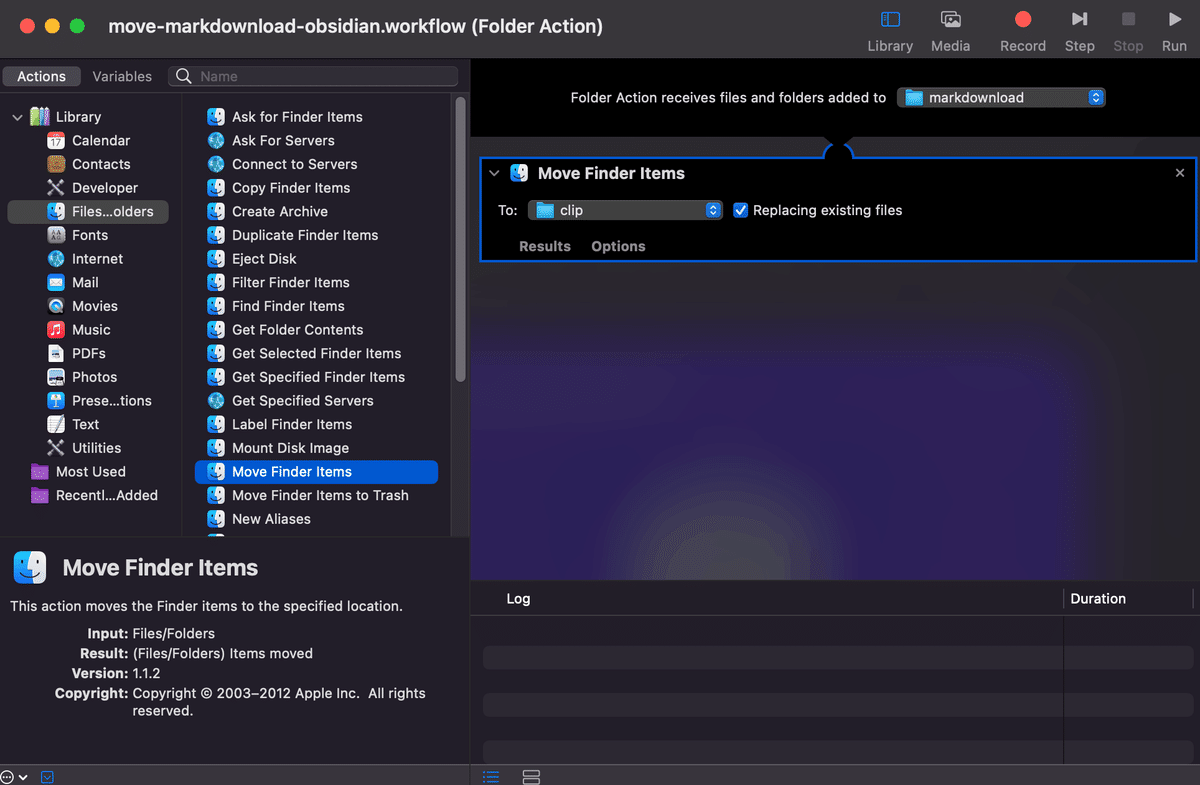Show the action's Results
This screenshot has width=1200, height=785.
(x=545, y=246)
